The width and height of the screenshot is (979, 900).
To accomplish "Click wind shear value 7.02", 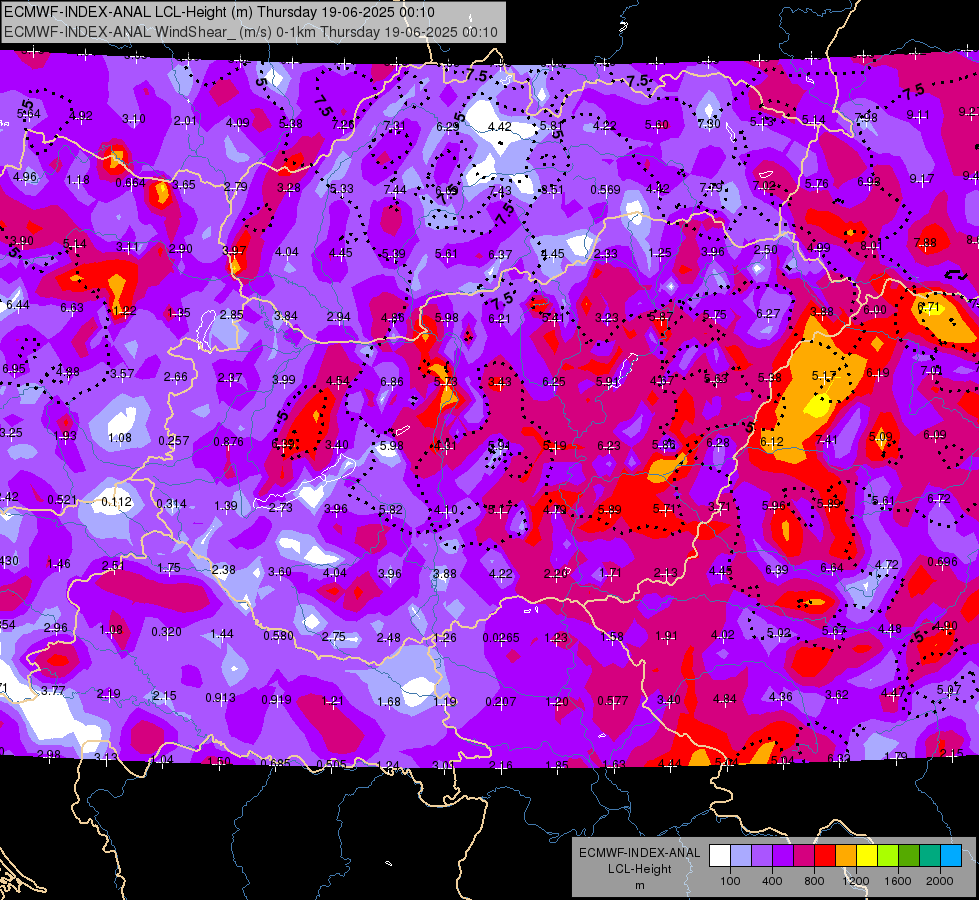I will coord(764,185).
